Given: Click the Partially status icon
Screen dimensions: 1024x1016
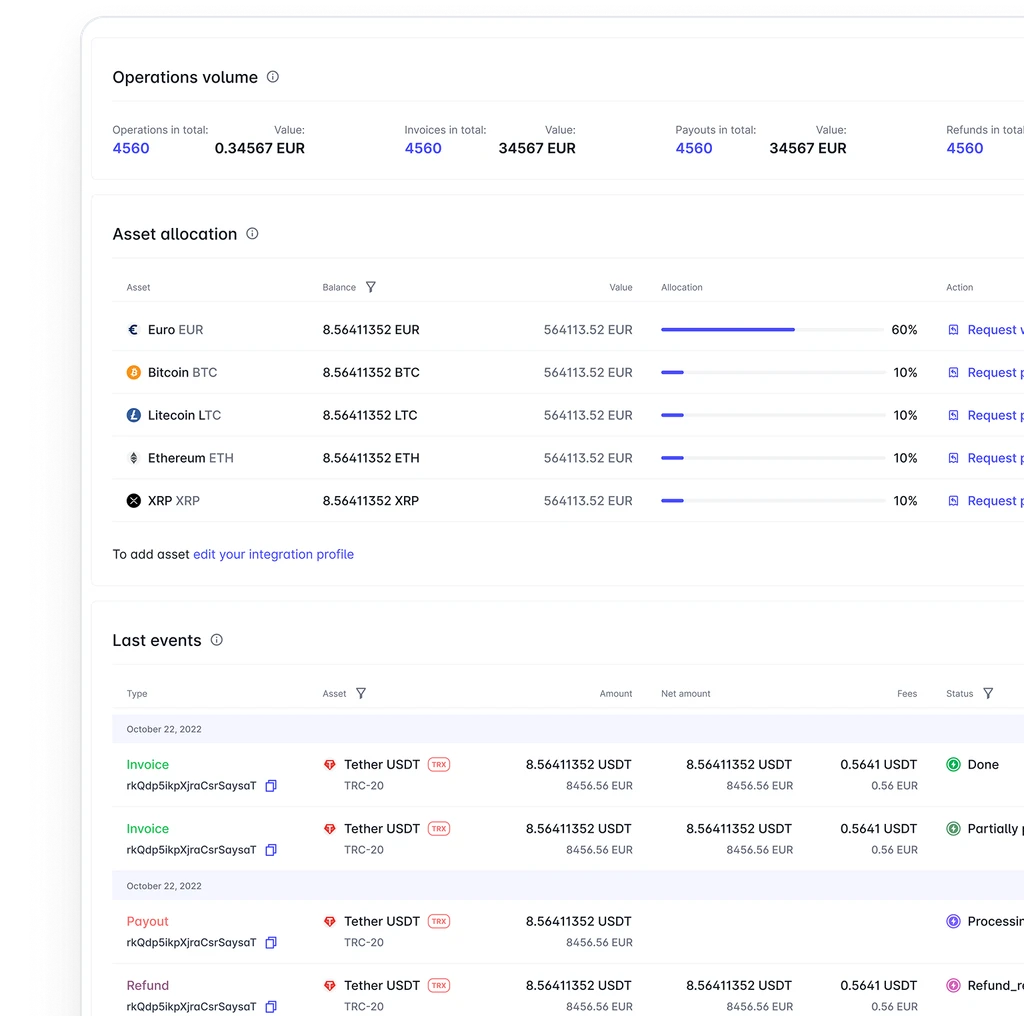Looking at the screenshot, I should (x=953, y=829).
